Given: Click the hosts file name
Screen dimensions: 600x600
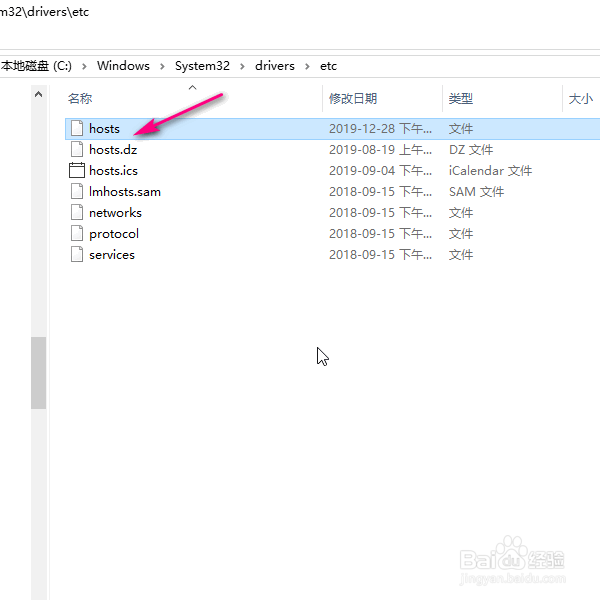Looking at the screenshot, I should [104, 129].
